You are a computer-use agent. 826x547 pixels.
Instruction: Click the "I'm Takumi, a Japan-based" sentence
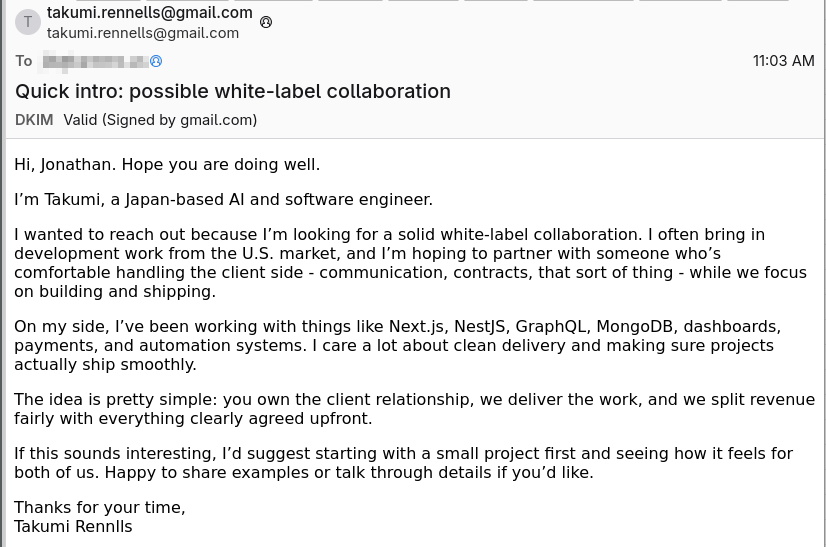coord(223,199)
